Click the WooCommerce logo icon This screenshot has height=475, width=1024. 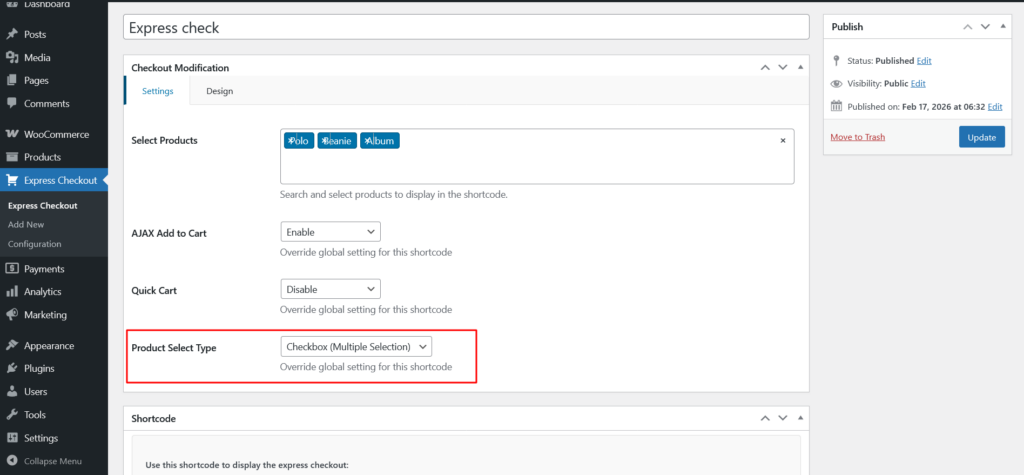click(12, 134)
